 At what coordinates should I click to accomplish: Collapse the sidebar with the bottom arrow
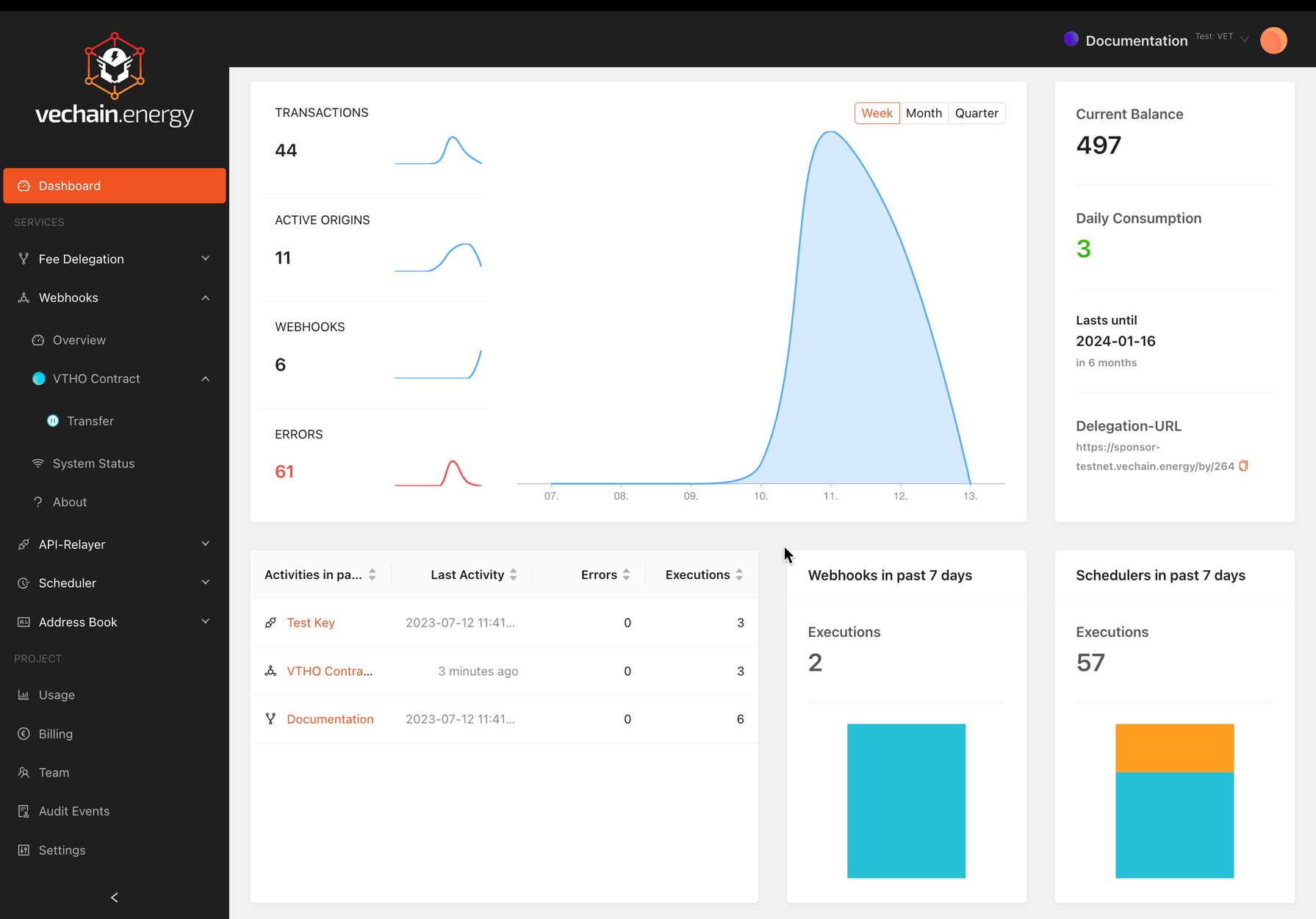coord(115,897)
